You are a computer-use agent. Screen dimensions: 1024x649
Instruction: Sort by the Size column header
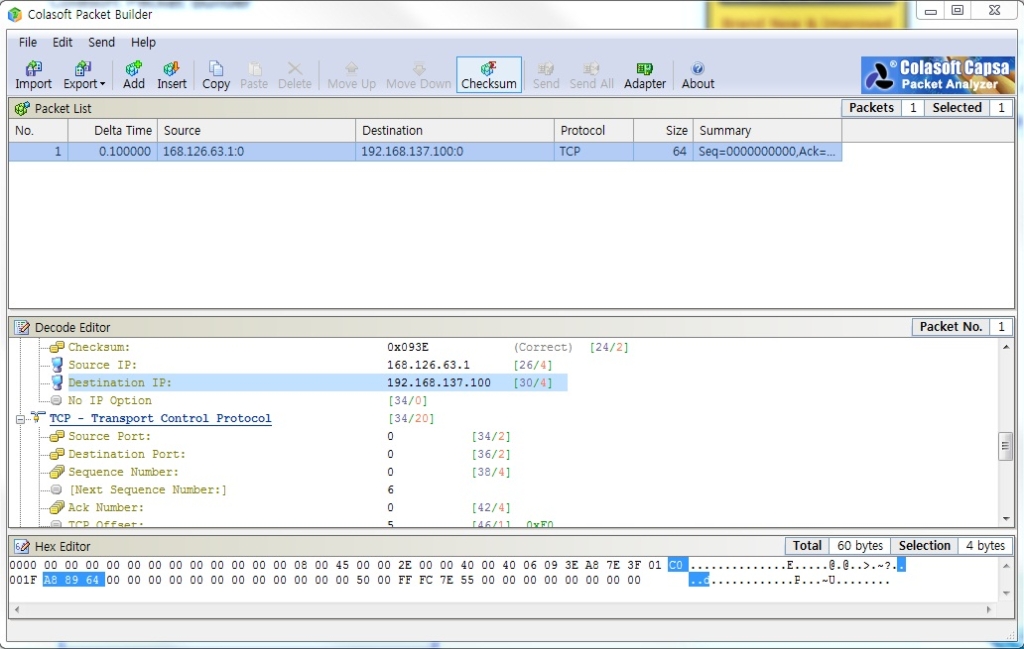[x=663, y=131]
